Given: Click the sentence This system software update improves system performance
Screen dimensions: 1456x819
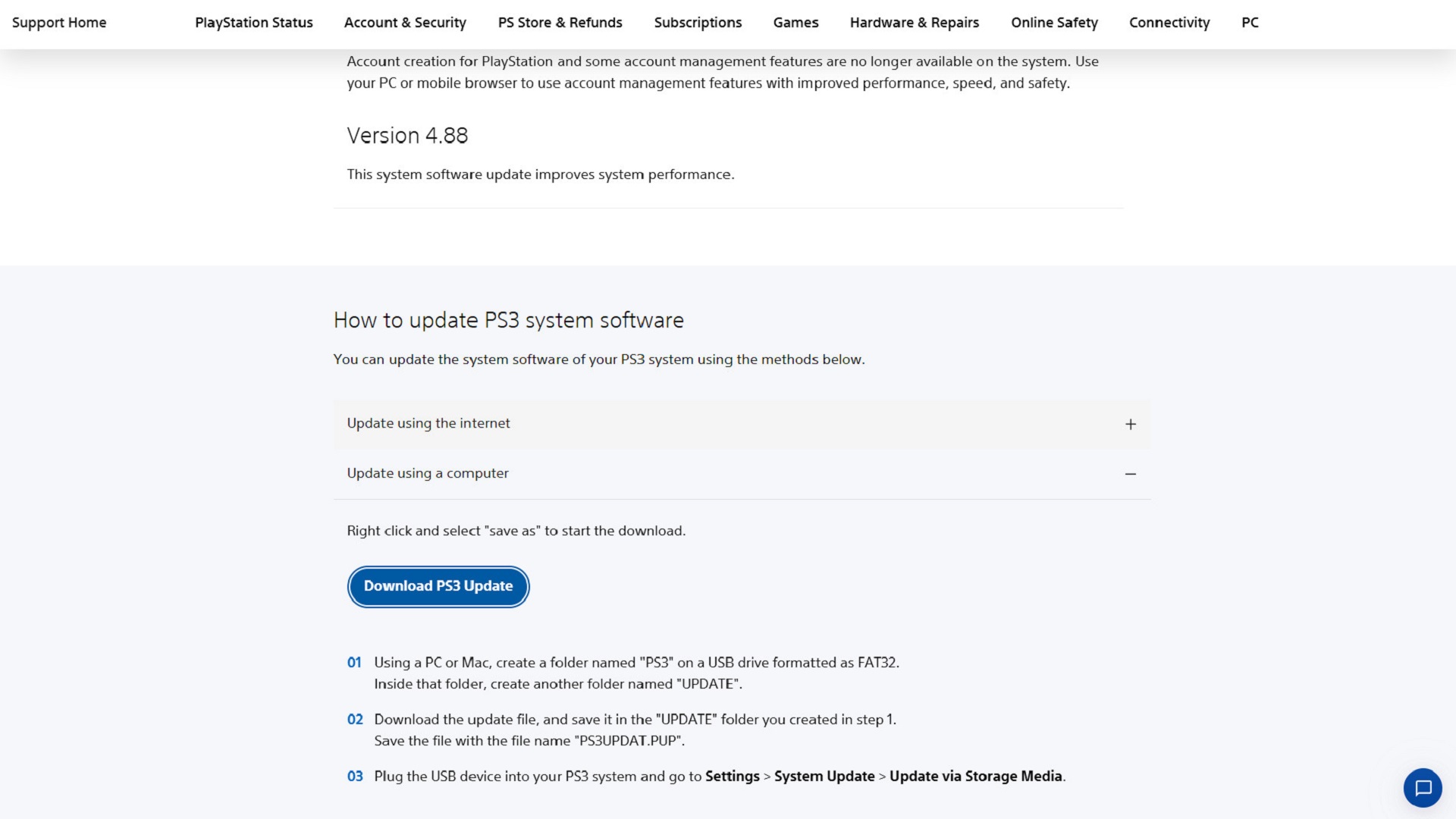Looking at the screenshot, I should [541, 174].
